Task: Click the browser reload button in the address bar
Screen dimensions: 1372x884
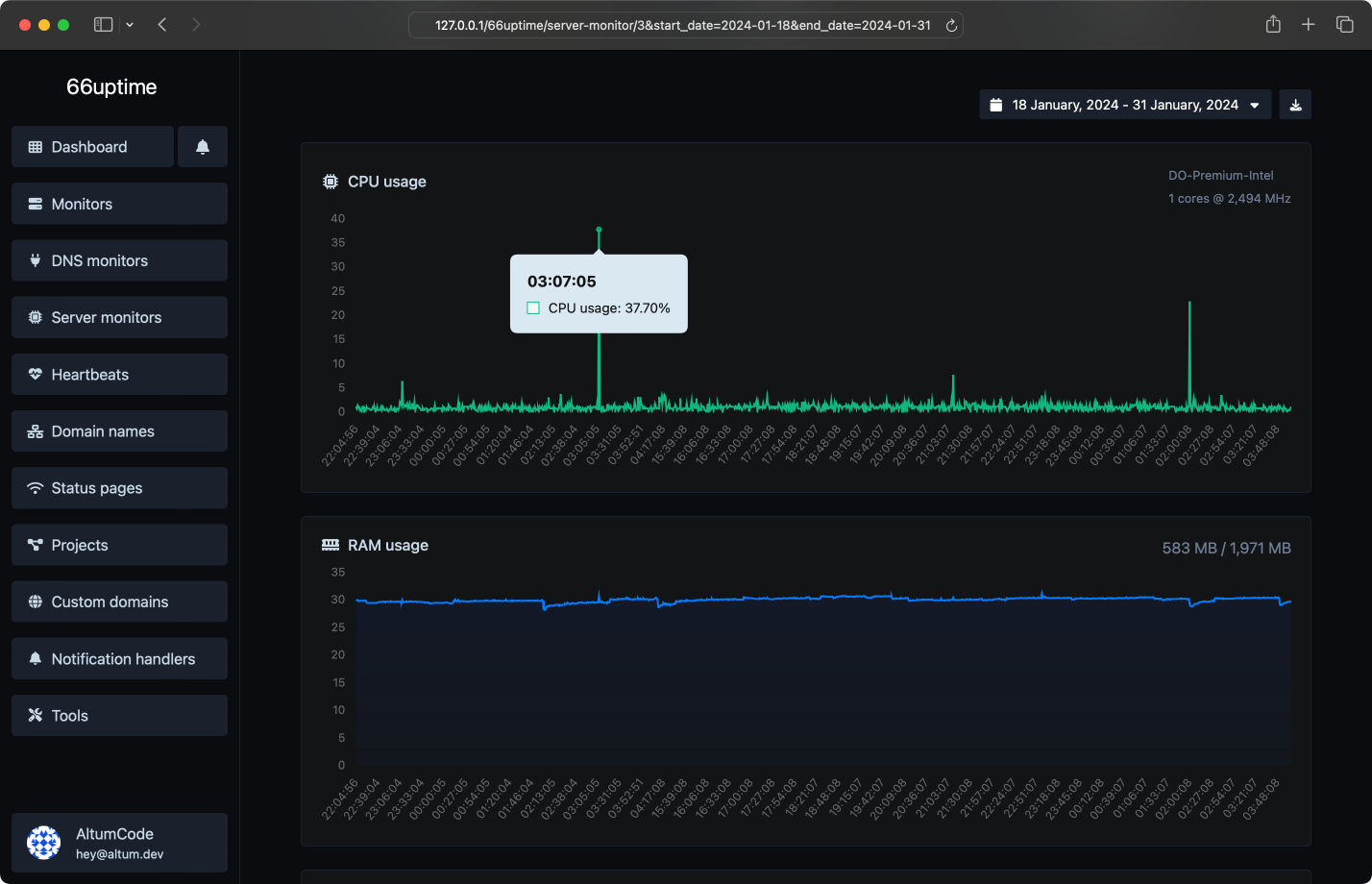Action: pyautogui.click(x=951, y=25)
